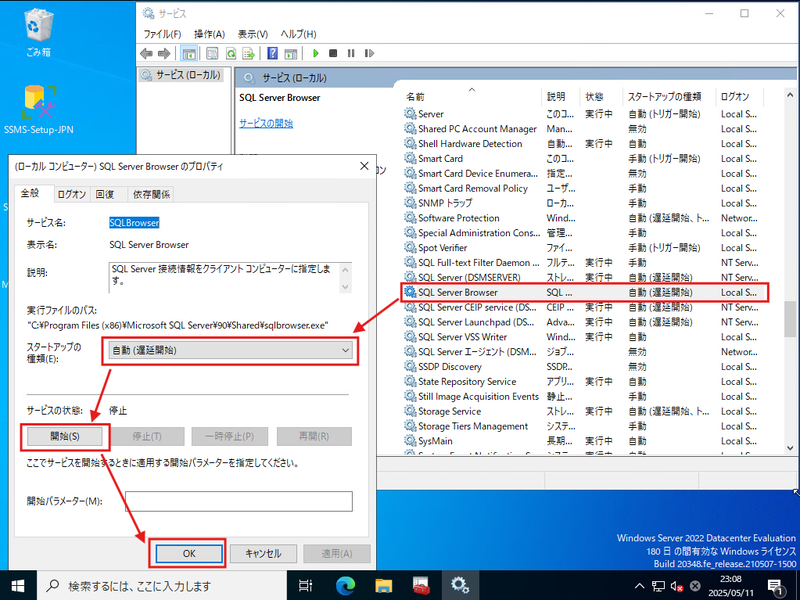
Task: Select the Shell Hardware Detection row
Action: (x=585, y=143)
